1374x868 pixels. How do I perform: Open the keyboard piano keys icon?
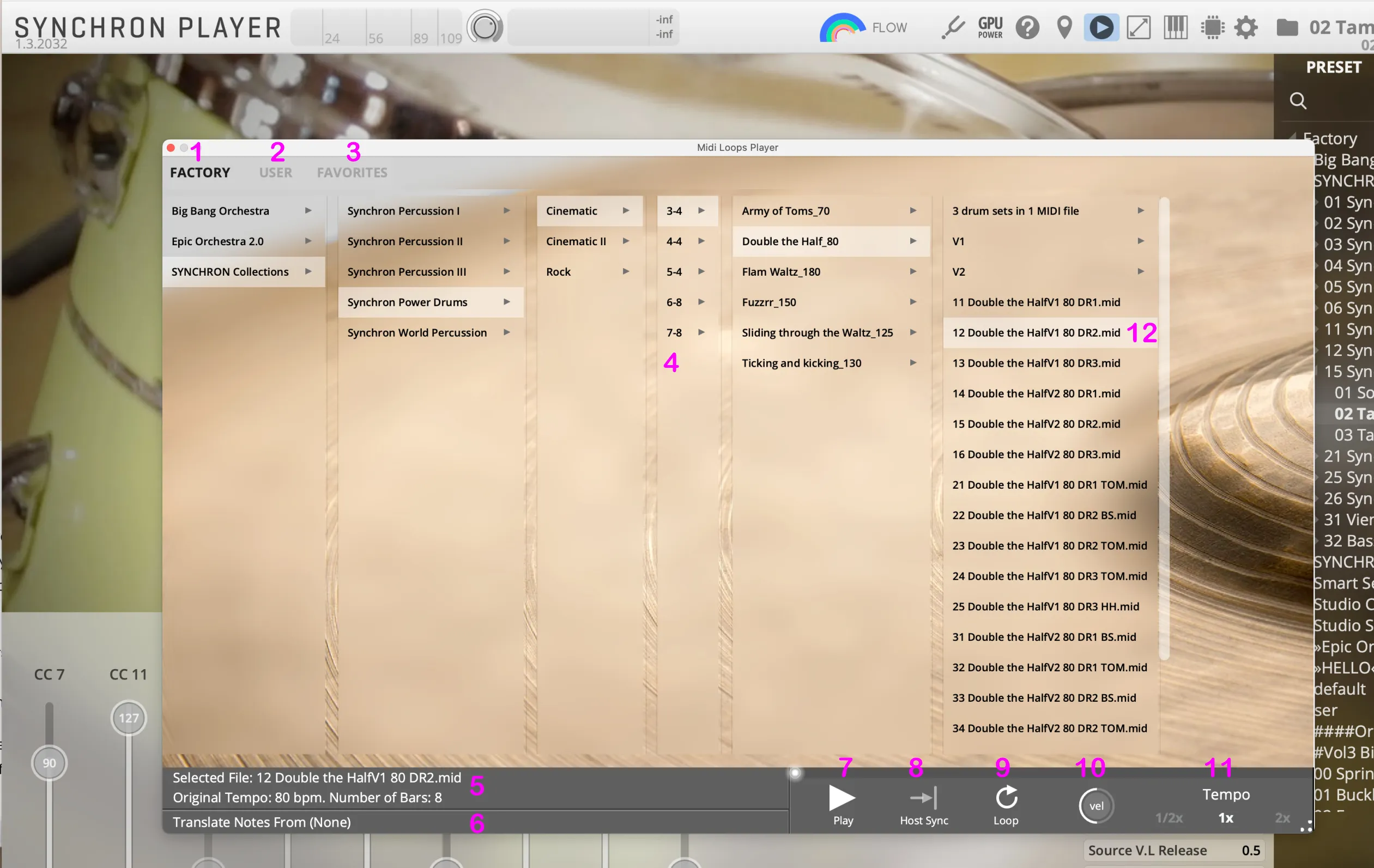click(1176, 27)
